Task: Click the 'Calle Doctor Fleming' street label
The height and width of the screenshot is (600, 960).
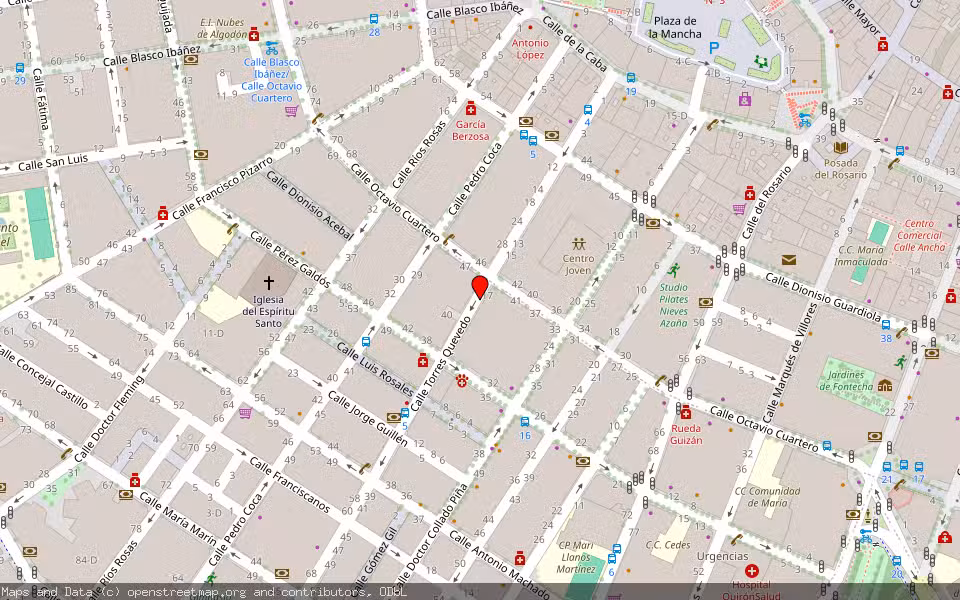Action: (x=110, y=418)
